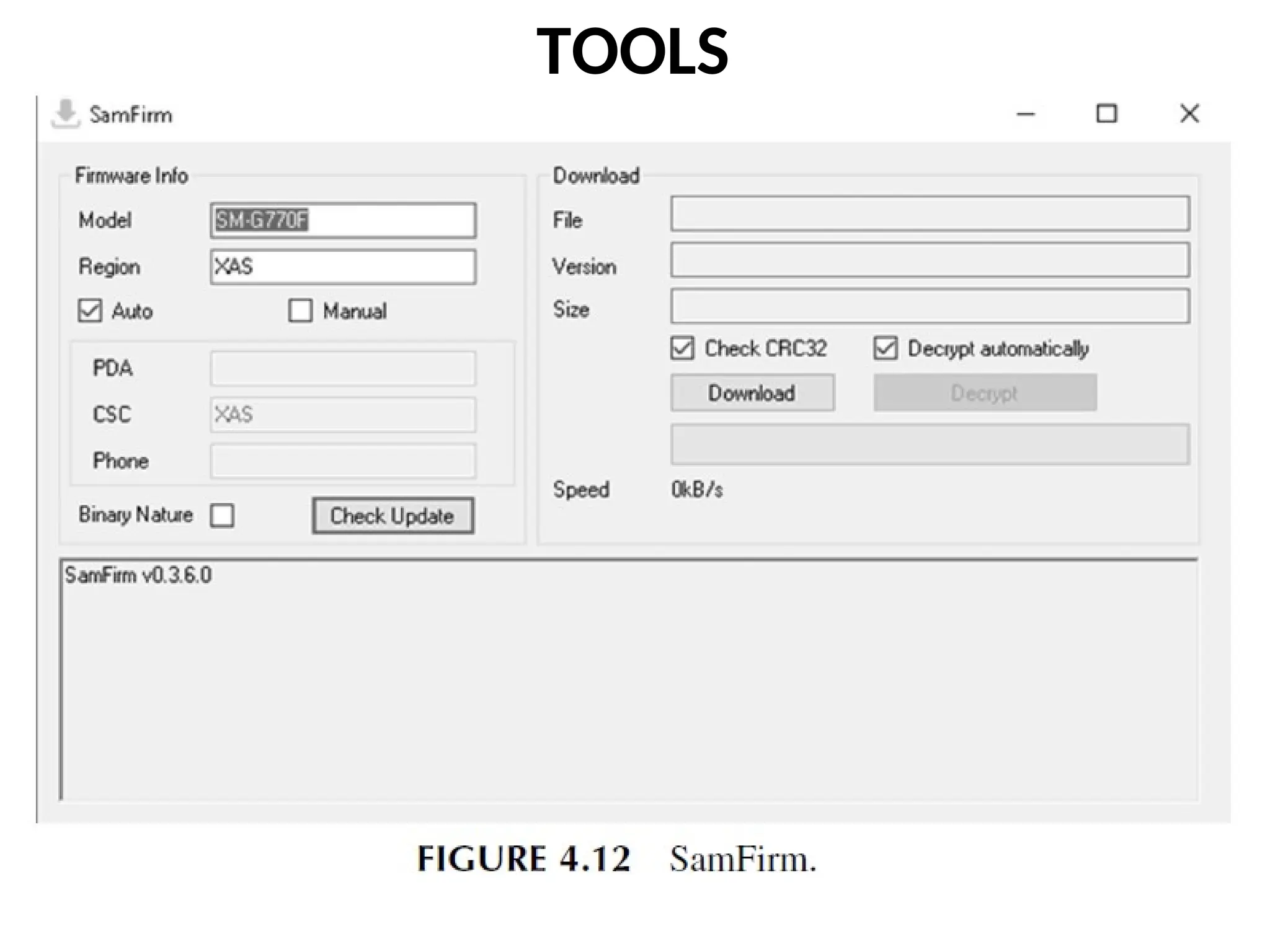Close the SamFirm window
1270x952 pixels.
[x=1189, y=113]
